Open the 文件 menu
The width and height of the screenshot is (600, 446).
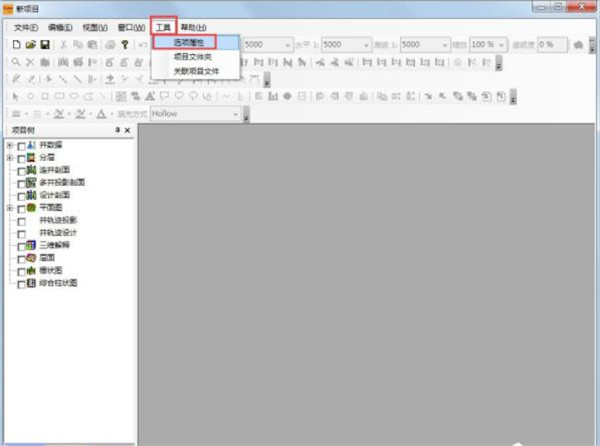[26, 26]
